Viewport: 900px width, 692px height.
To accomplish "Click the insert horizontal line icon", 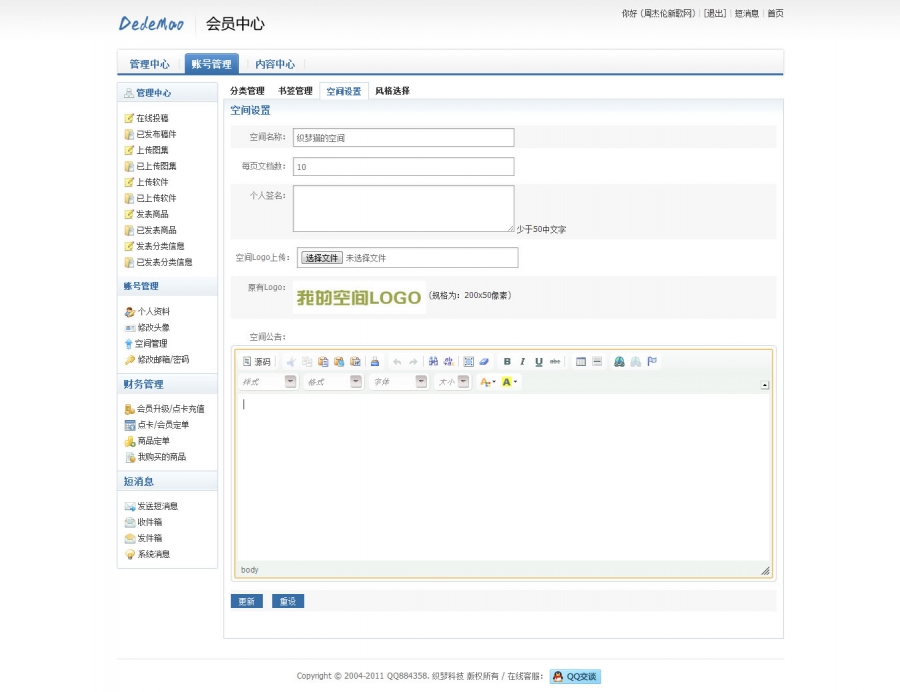I will click(597, 362).
